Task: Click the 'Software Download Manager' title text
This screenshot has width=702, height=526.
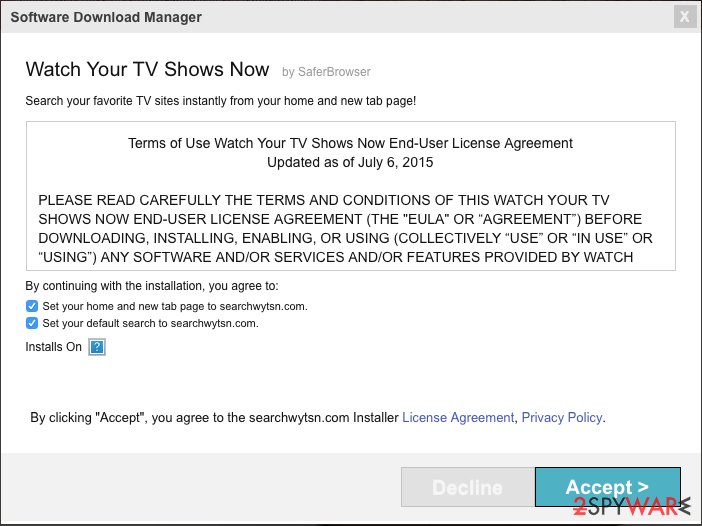Action: [x=106, y=17]
